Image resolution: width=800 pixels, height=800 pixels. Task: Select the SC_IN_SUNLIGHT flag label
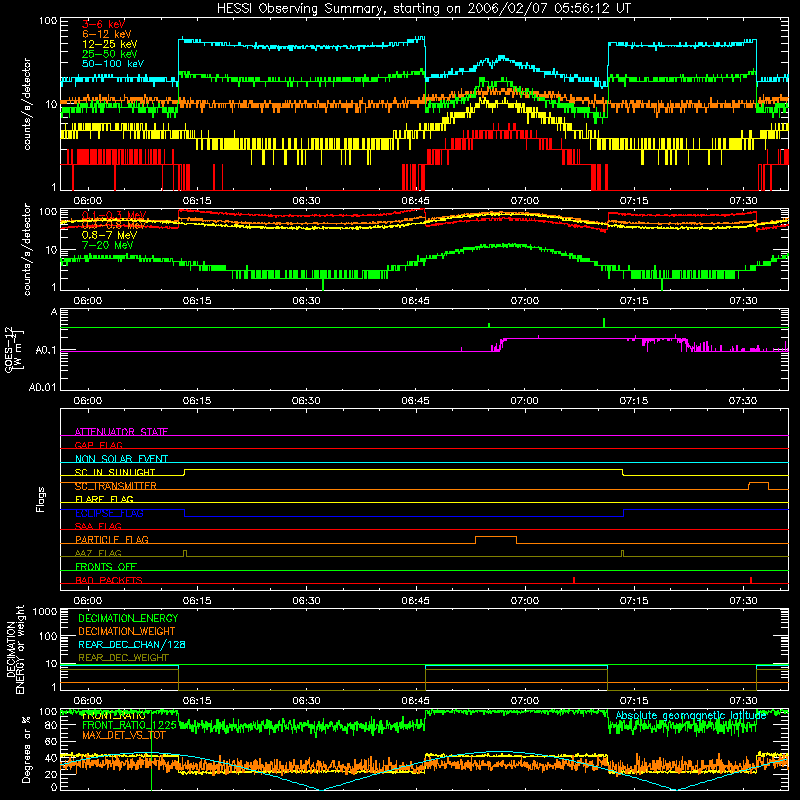pyautogui.click(x=115, y=472)
